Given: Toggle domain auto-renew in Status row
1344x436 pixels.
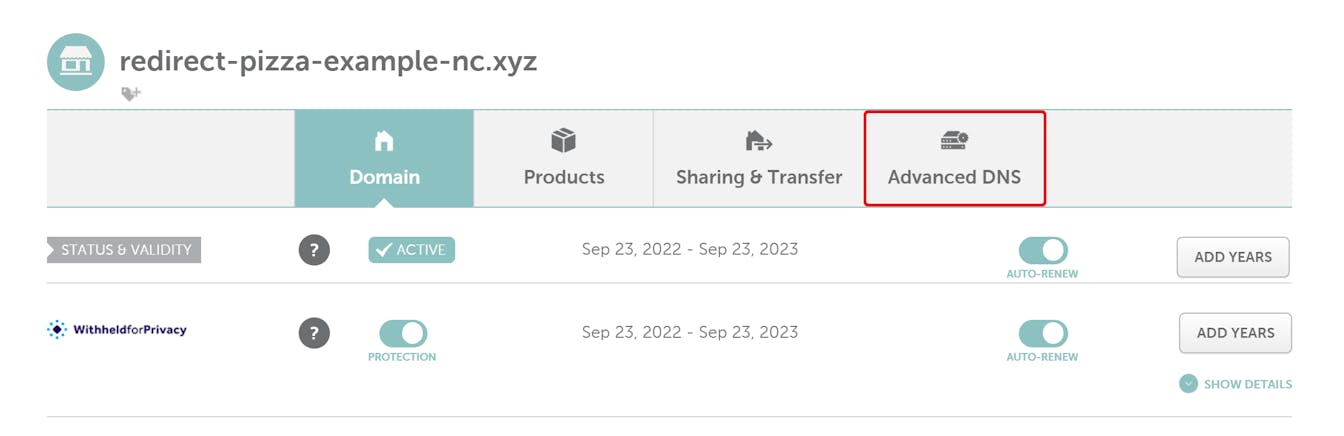Looking at the screenshot, I should (1043, 250).
